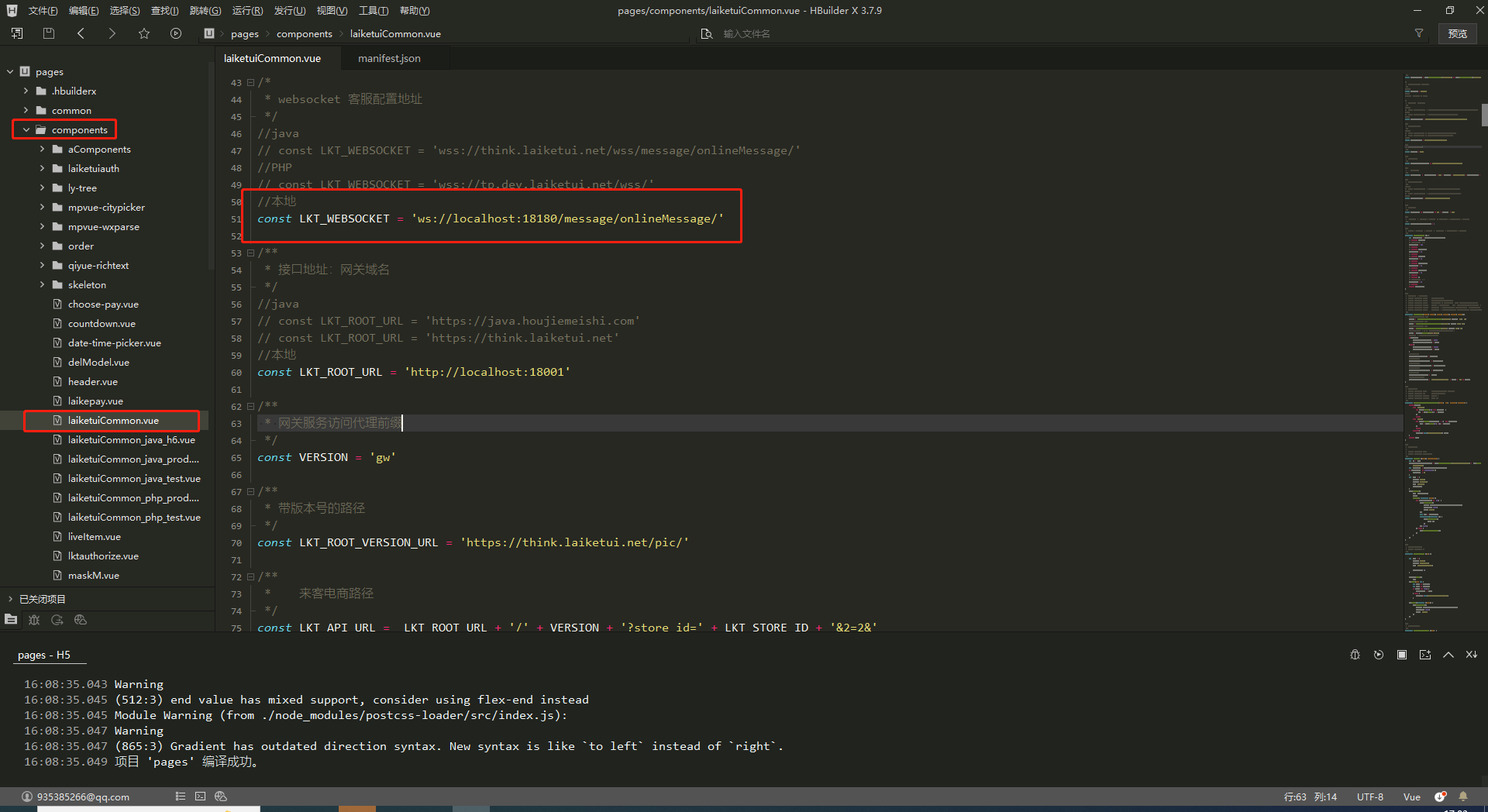
Task: Click the navigate back arrow
Action: [81, 33]
